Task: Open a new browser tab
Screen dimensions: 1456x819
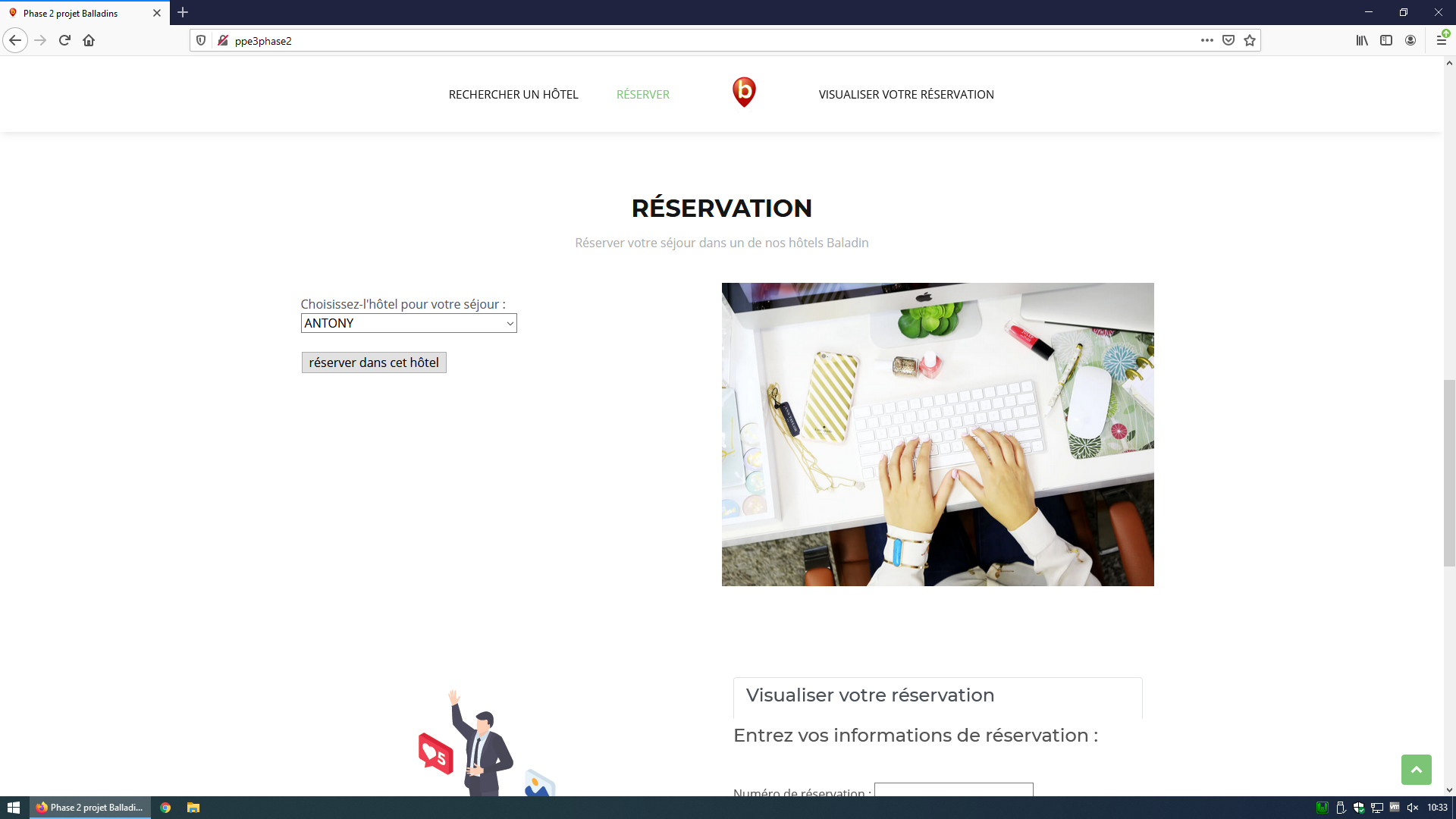Action: pos(183,12)
